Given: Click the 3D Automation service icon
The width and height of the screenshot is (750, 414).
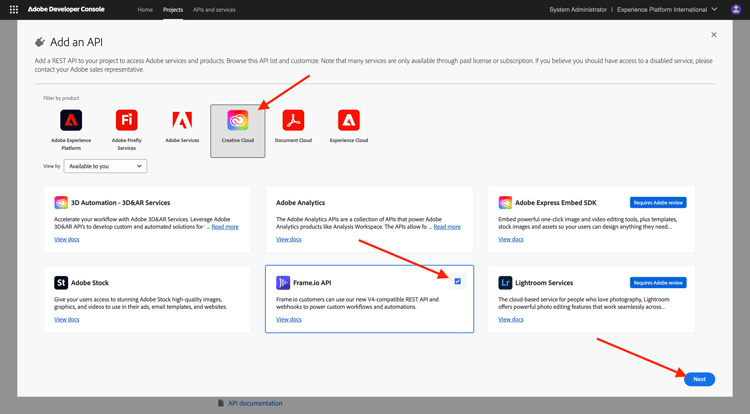Looking at the screenshot, I should 61,203.
